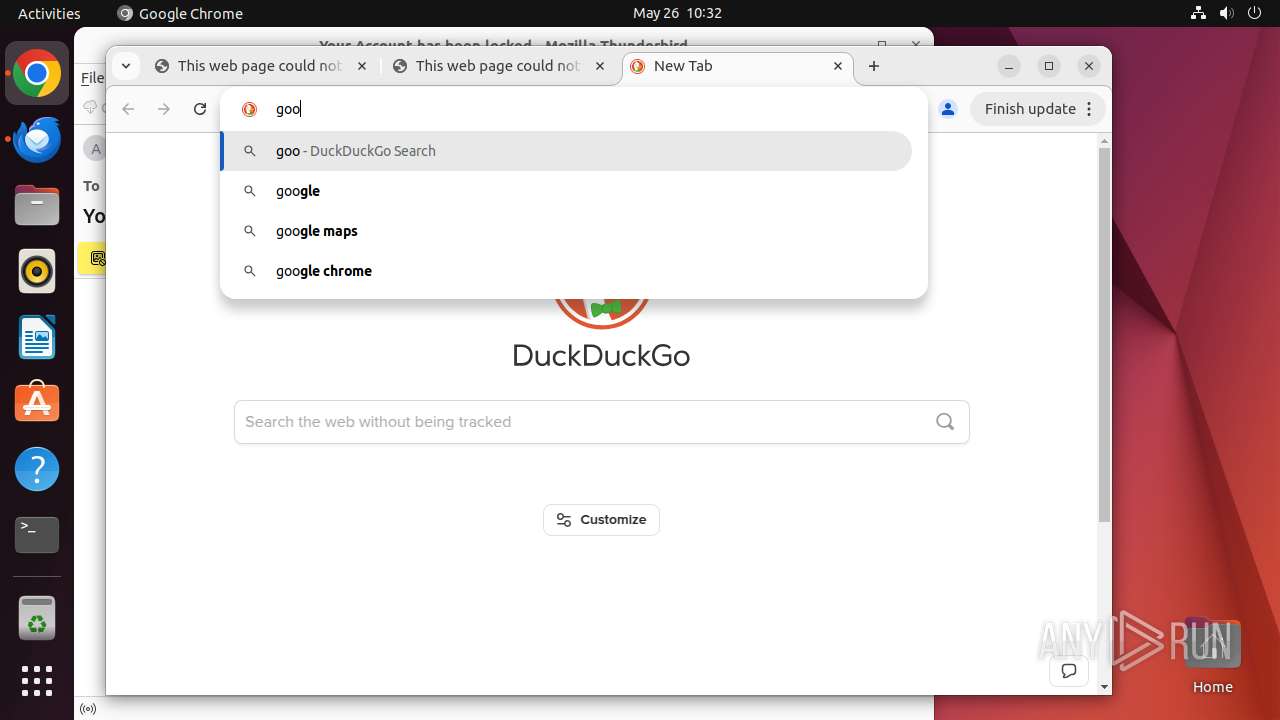Screen dimensions: 1280x720
Task: Open Chrome profile avatar menu
Action: [948, 109]
